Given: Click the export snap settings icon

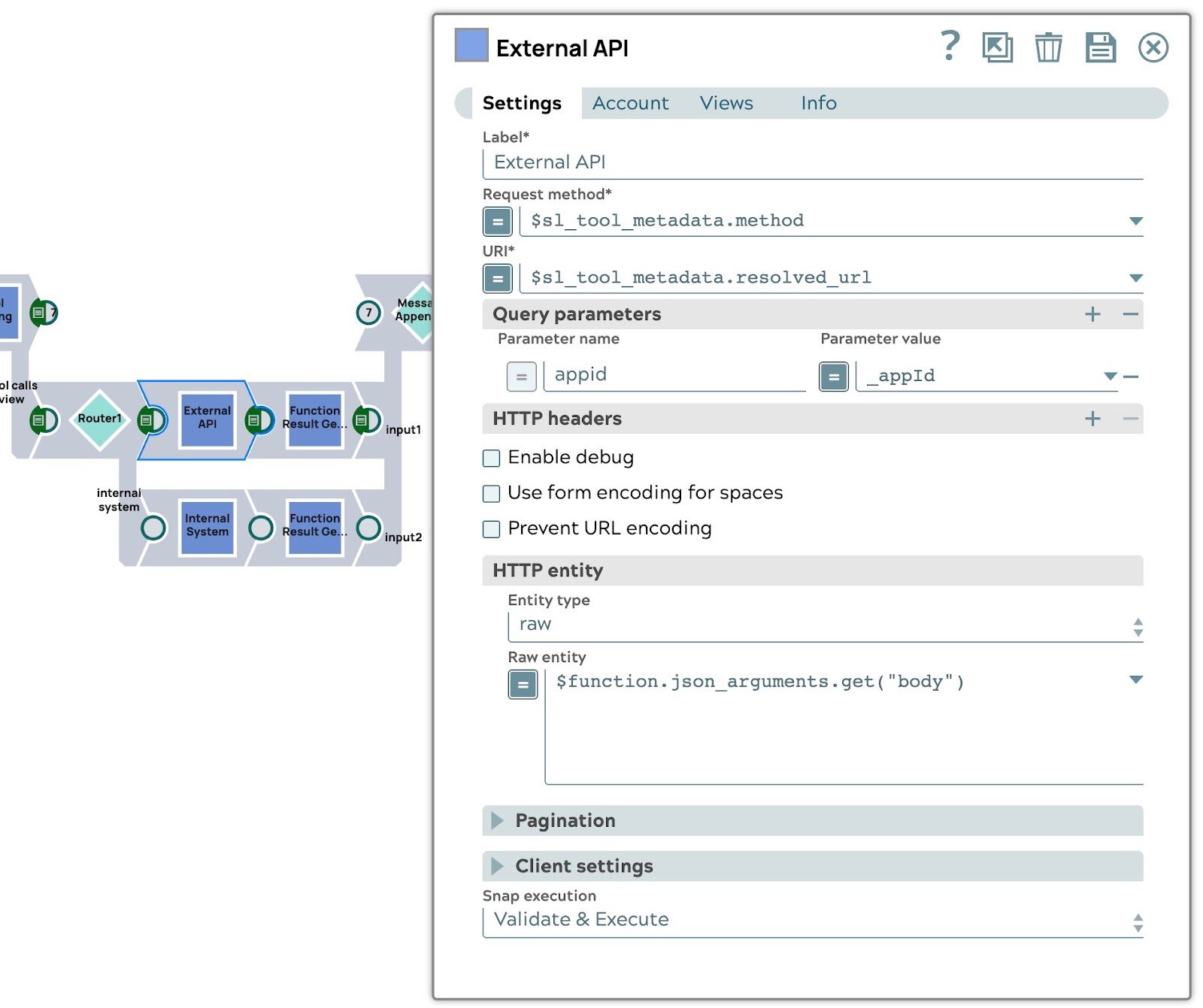Looking at the screenshot, I should (x=997, y=47).
